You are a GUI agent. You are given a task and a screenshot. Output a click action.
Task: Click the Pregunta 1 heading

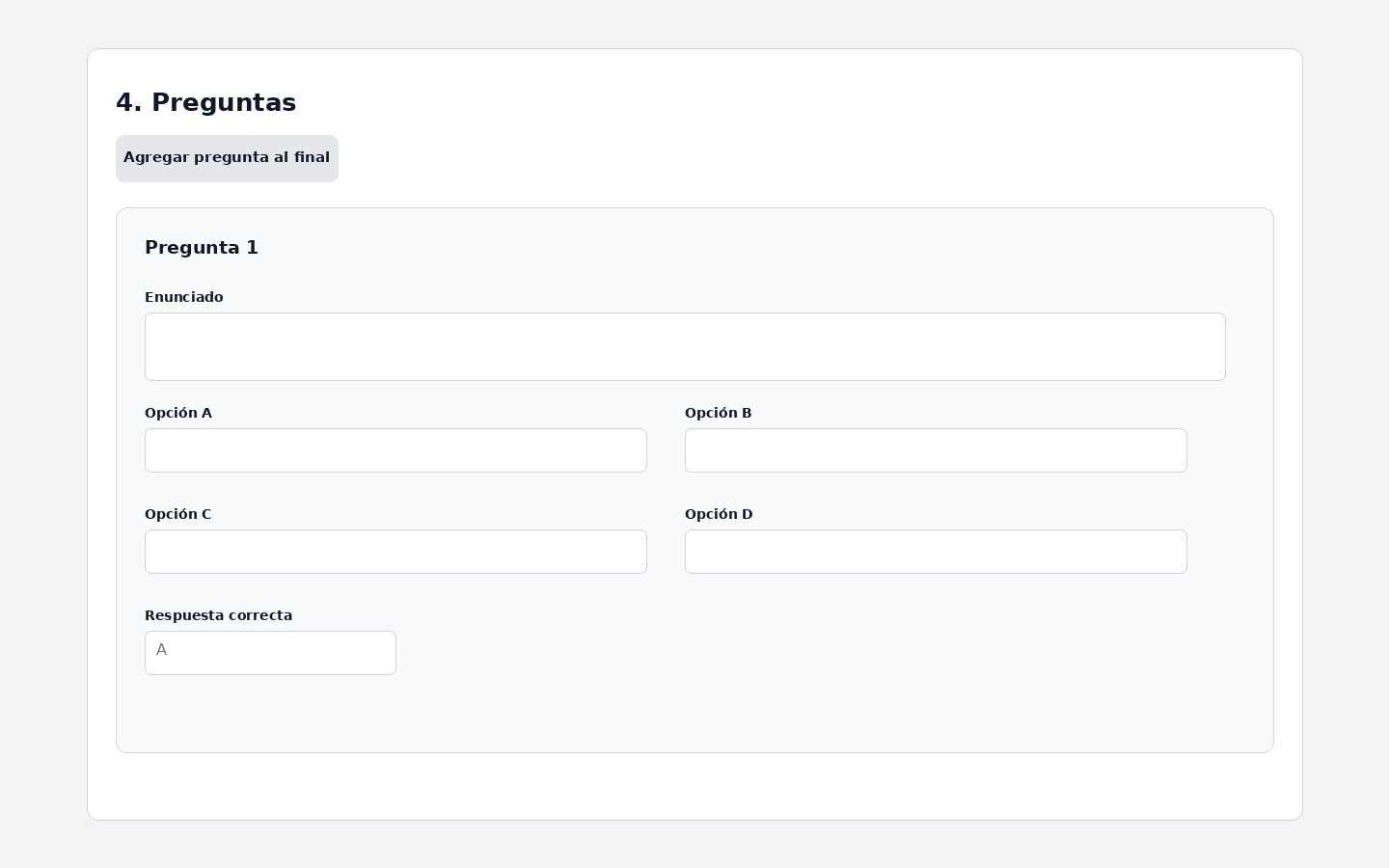202,248
